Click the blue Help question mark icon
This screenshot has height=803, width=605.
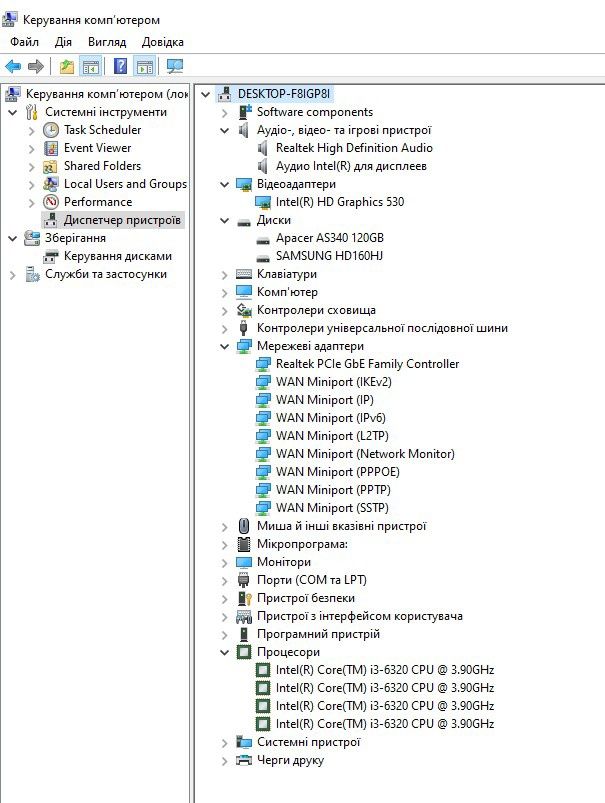click(120, 66)
